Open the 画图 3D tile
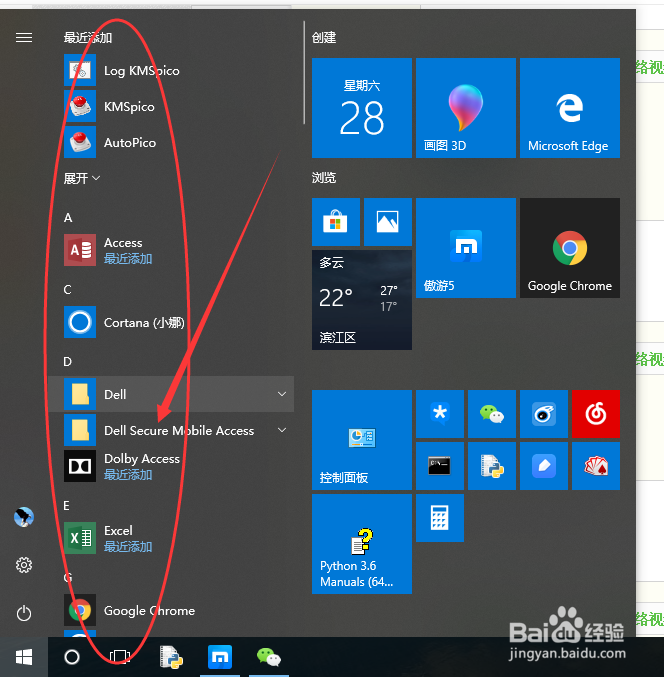Image resolution: width=664 pixels, height=677 pixels. [x=466, y=108]
